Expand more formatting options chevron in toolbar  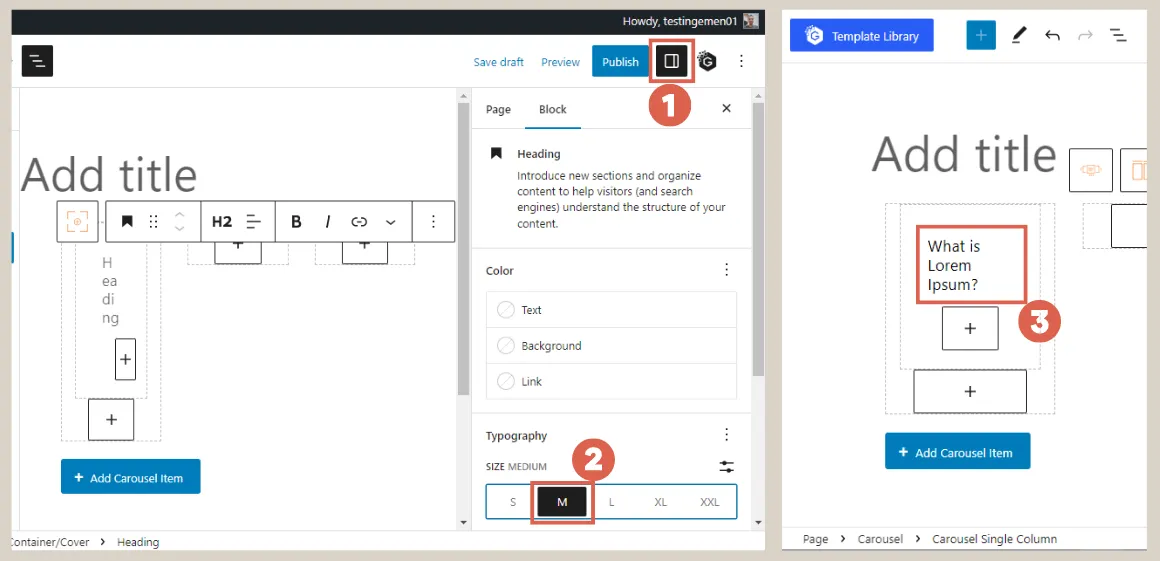point(391,222)
